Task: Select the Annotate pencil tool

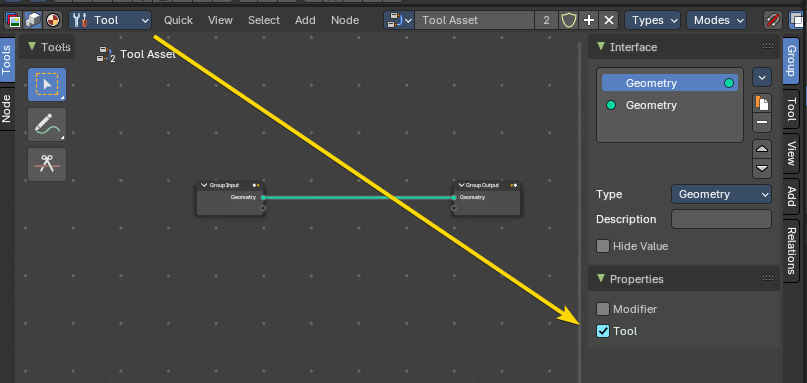Action: point(47,125)
